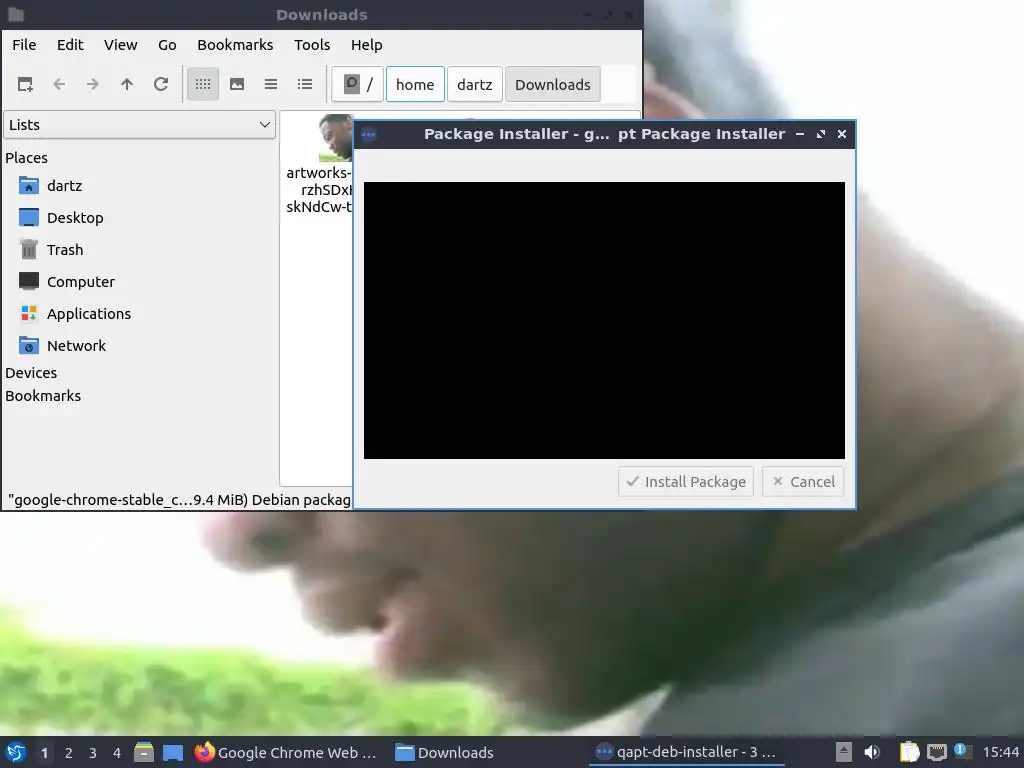
Task: Switch to Google Chrome Web Firefox window
Action: pyautogui.click(x=286, y=752)
